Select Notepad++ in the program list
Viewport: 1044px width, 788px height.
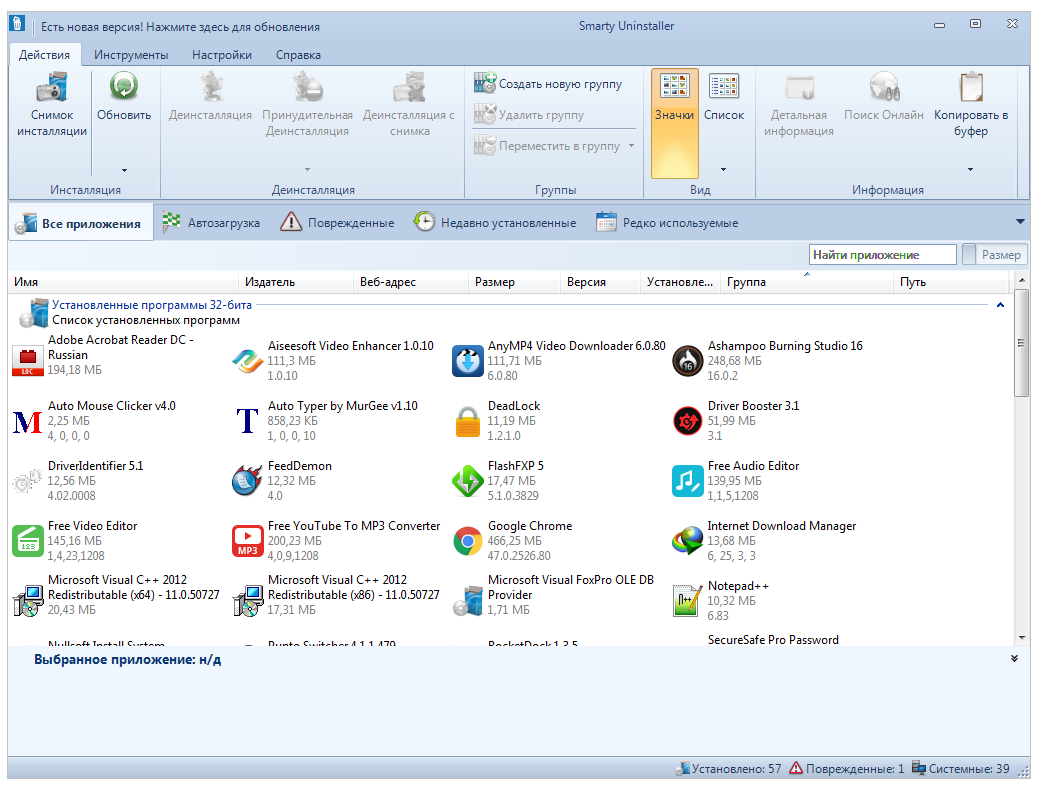click(738, 586)
